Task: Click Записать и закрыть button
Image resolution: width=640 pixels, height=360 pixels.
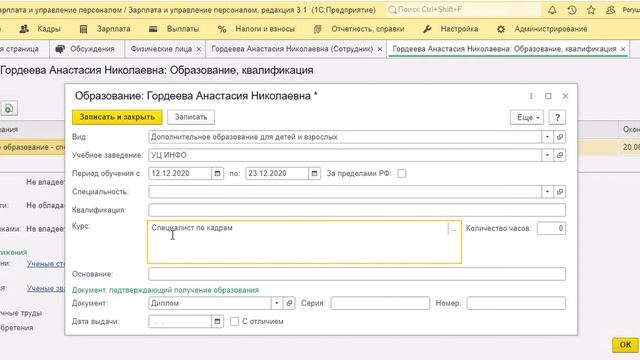Action: pos(117,117)
